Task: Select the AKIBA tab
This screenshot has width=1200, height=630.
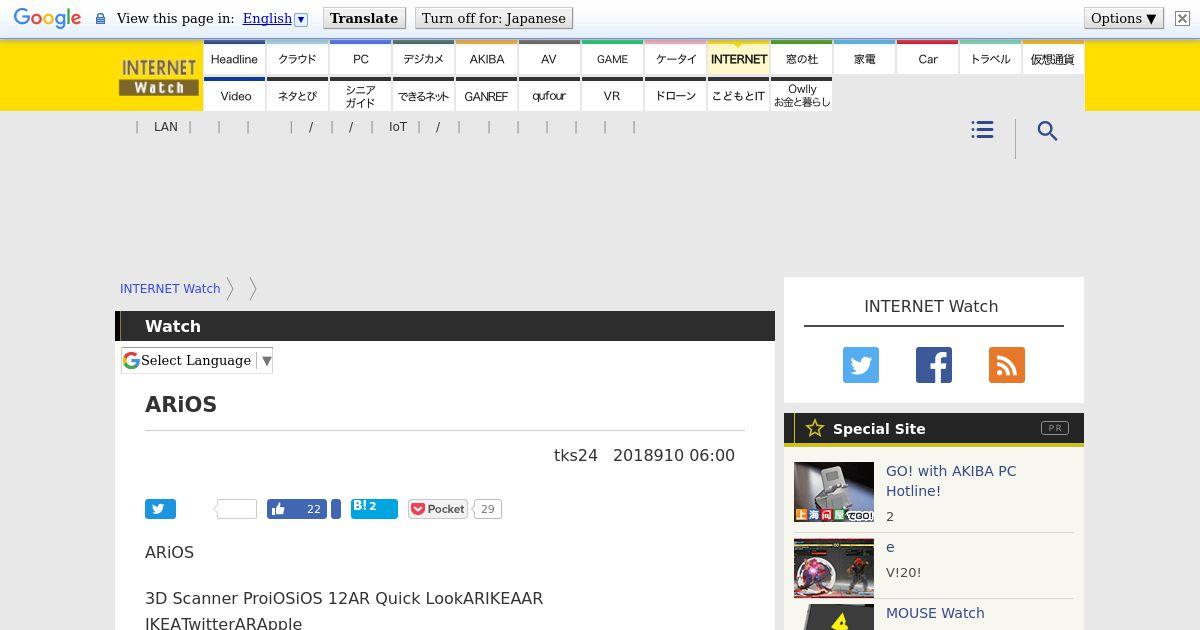Action: click(487, 59)
